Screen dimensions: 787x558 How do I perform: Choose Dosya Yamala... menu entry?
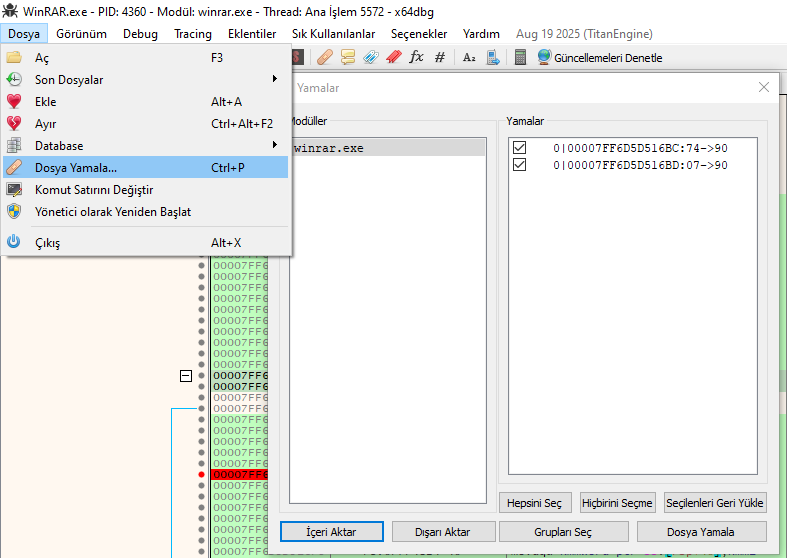(x=146, y=167)
